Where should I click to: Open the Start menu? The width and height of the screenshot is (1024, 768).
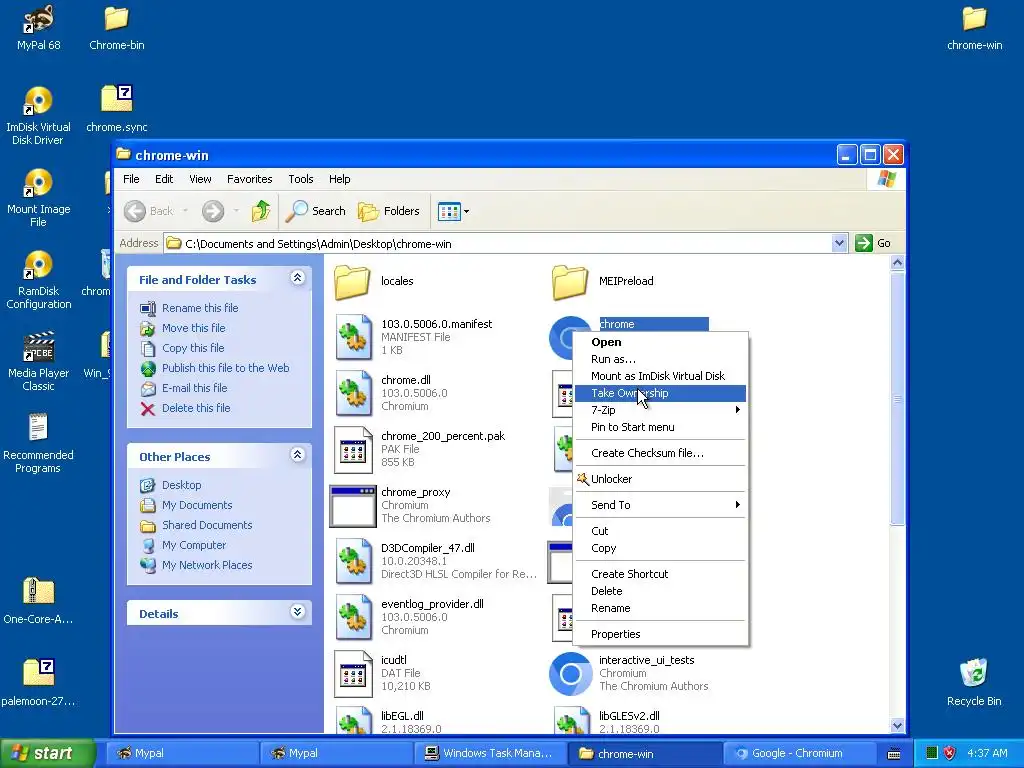coord(47,754)
